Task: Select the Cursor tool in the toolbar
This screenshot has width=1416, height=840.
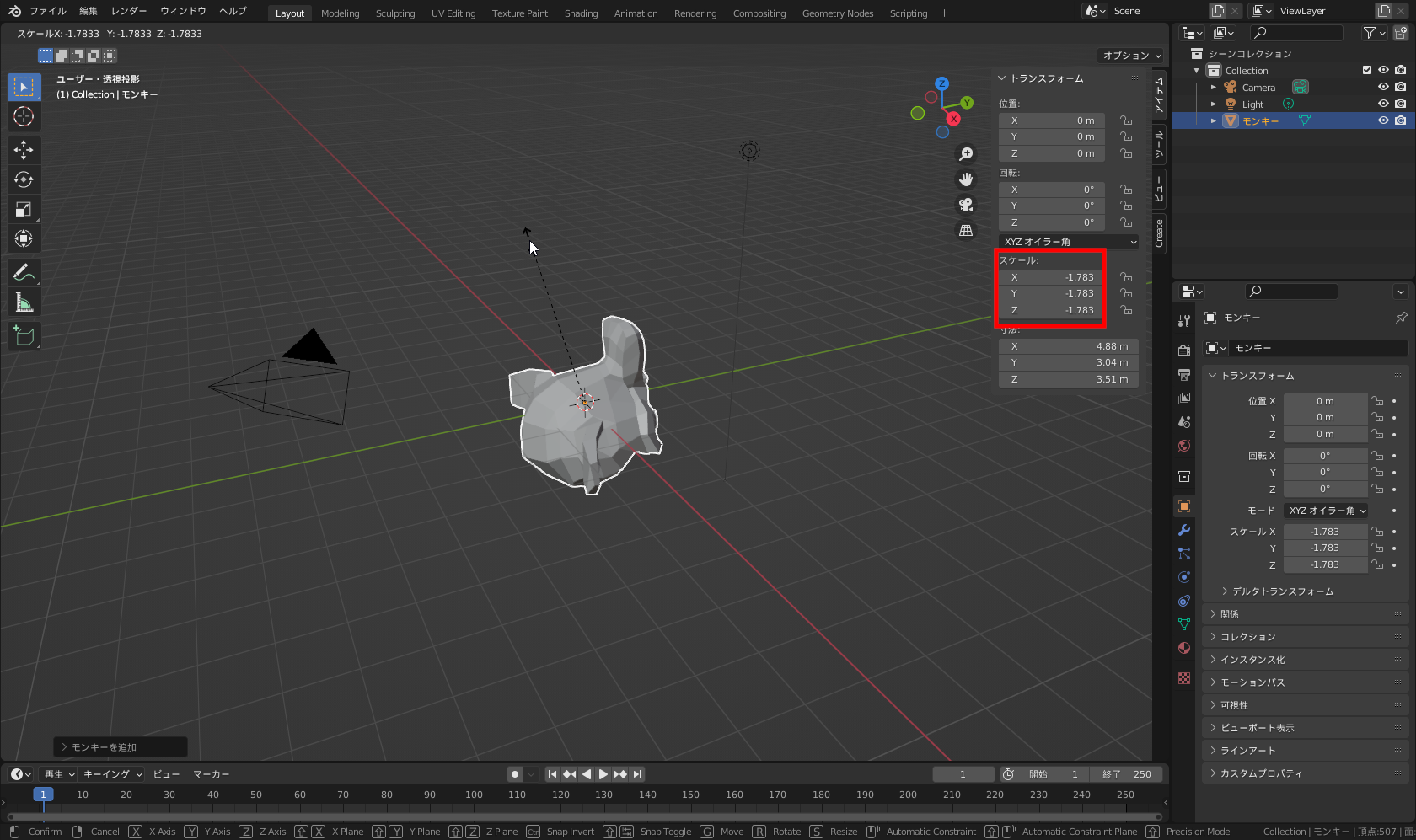Action: click(24, 116)
